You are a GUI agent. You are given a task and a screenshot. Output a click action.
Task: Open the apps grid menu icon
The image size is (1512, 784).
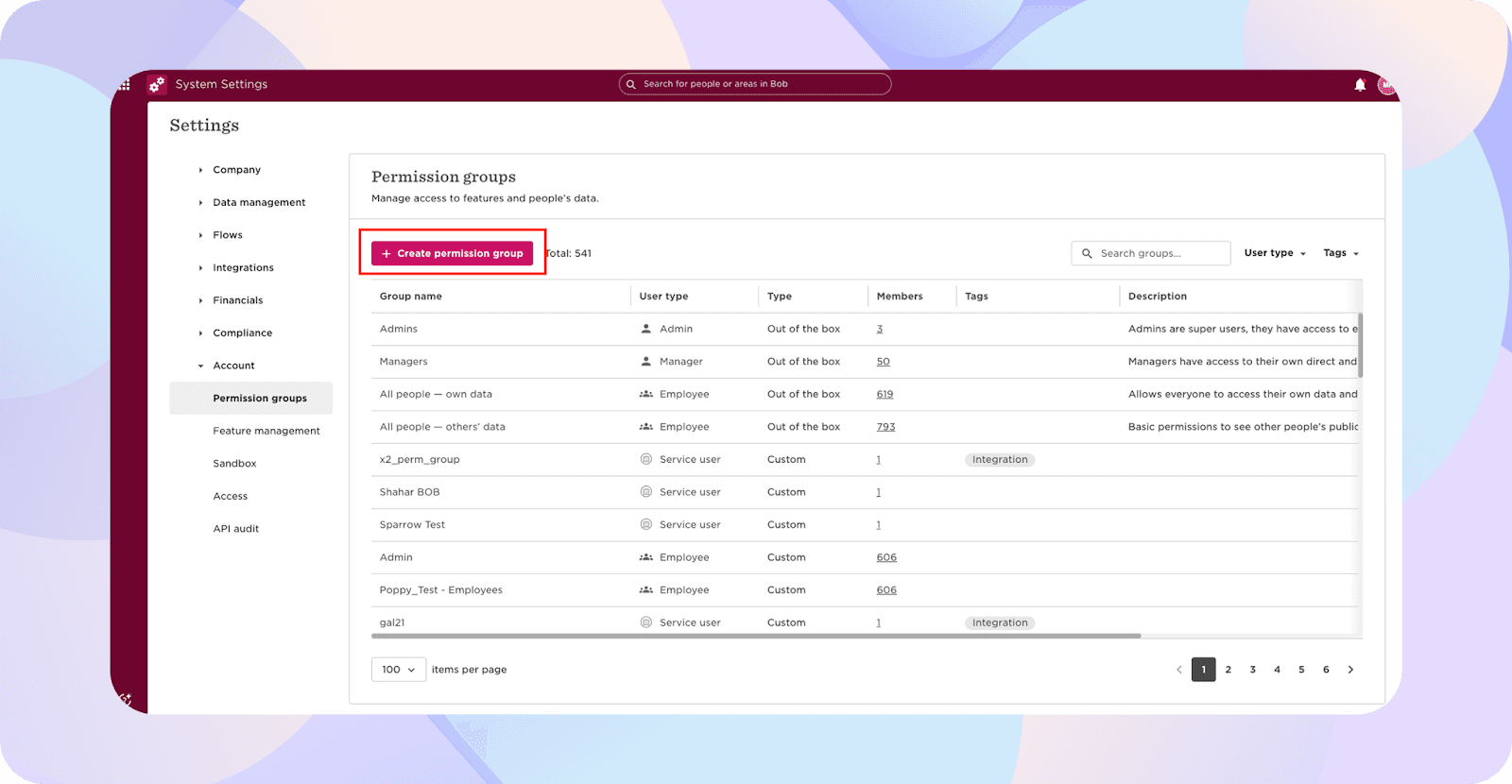pos(125,85)
